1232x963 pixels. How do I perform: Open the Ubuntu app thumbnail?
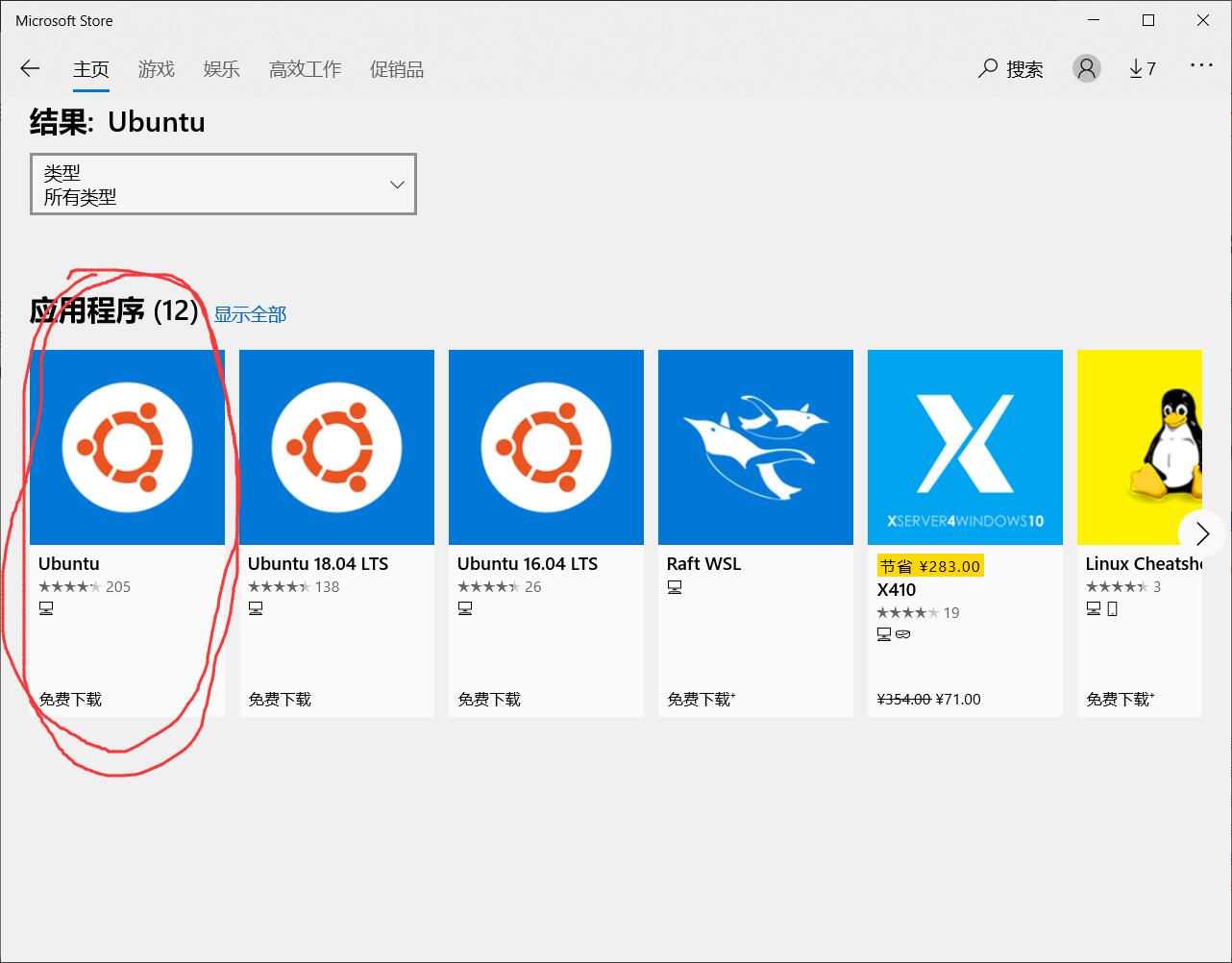pos(127,447)
